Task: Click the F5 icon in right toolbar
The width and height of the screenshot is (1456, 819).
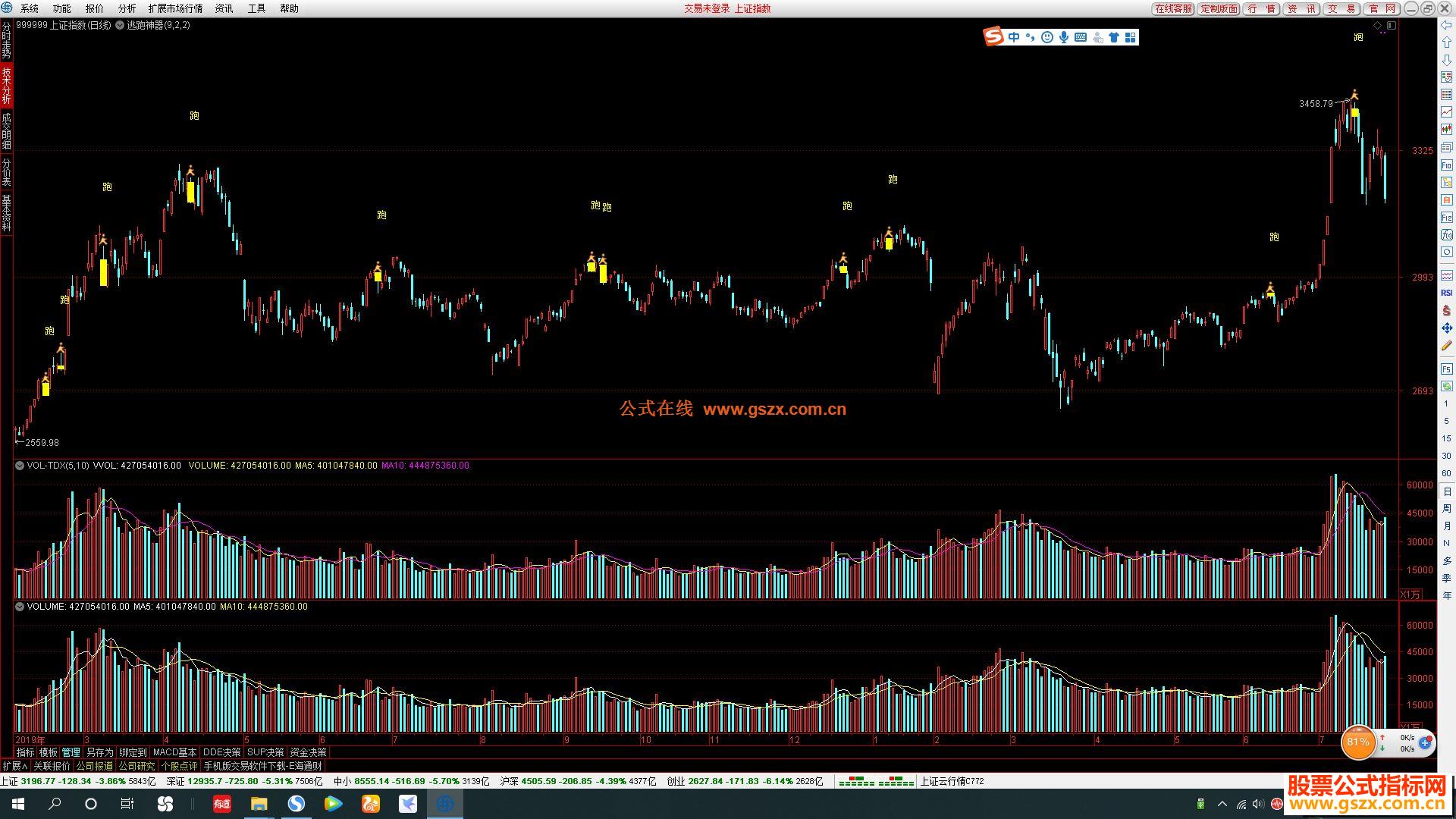Action: pos(1446,369)
